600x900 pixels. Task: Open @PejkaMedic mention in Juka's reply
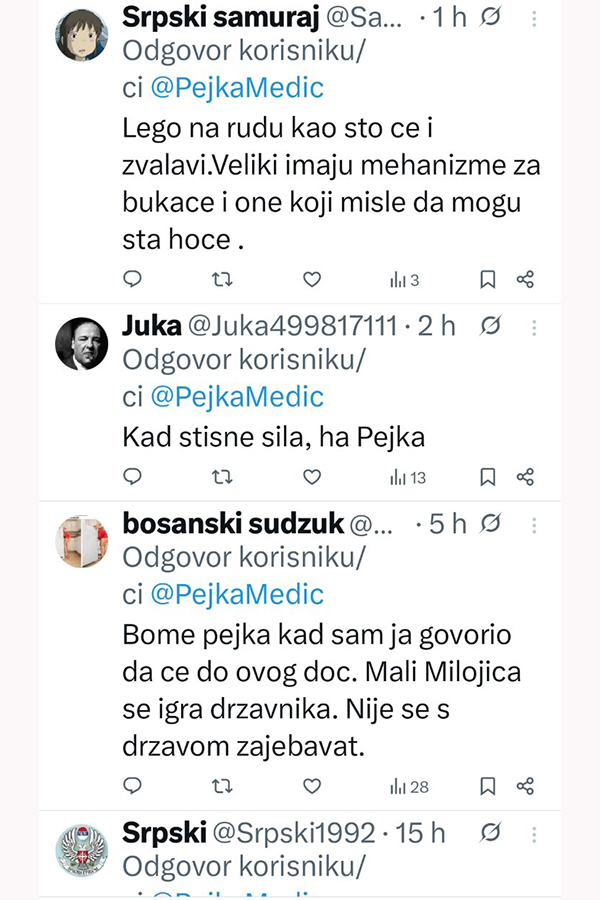click(x=237, y=397)
